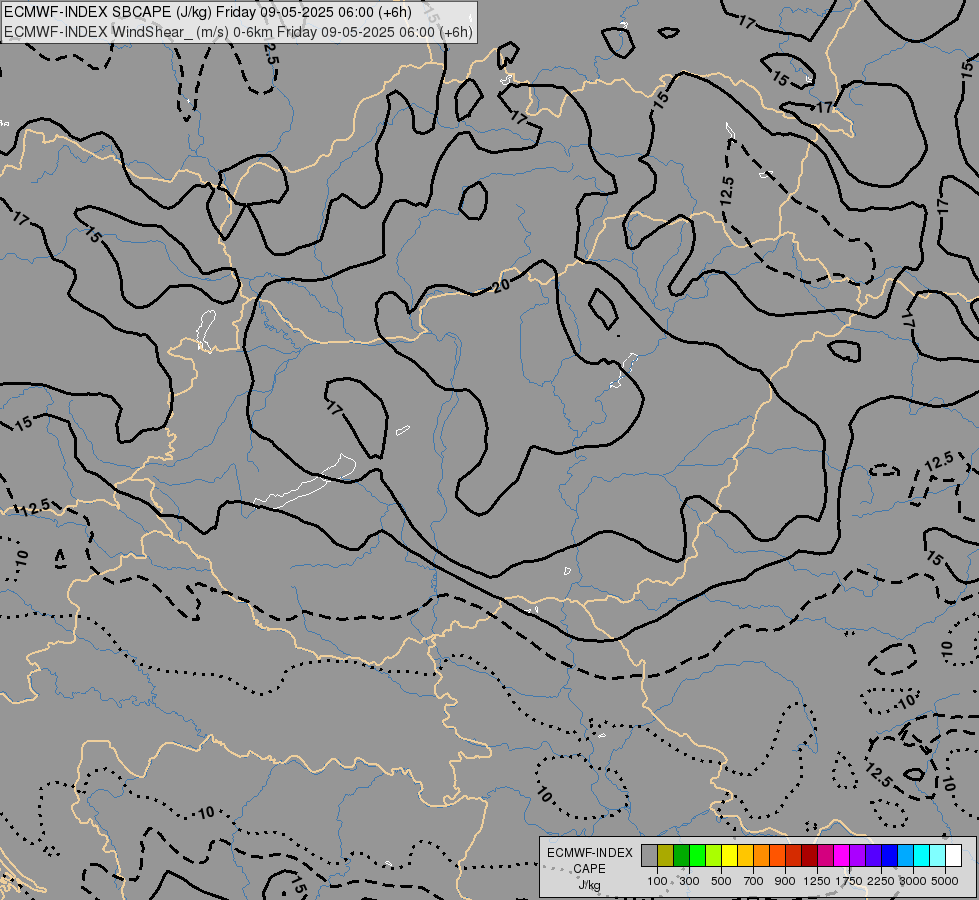The image size is (979, 900).
Task: Click the cyan swatch right of 3000
Action: 921,856
